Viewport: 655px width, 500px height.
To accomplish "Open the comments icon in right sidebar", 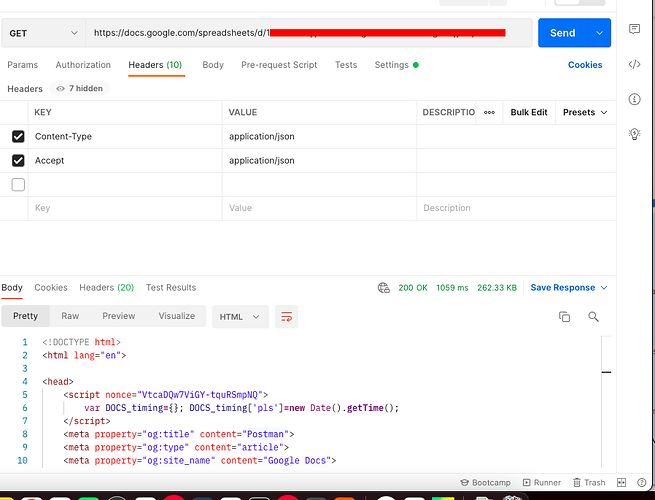I will coord(634,29).
